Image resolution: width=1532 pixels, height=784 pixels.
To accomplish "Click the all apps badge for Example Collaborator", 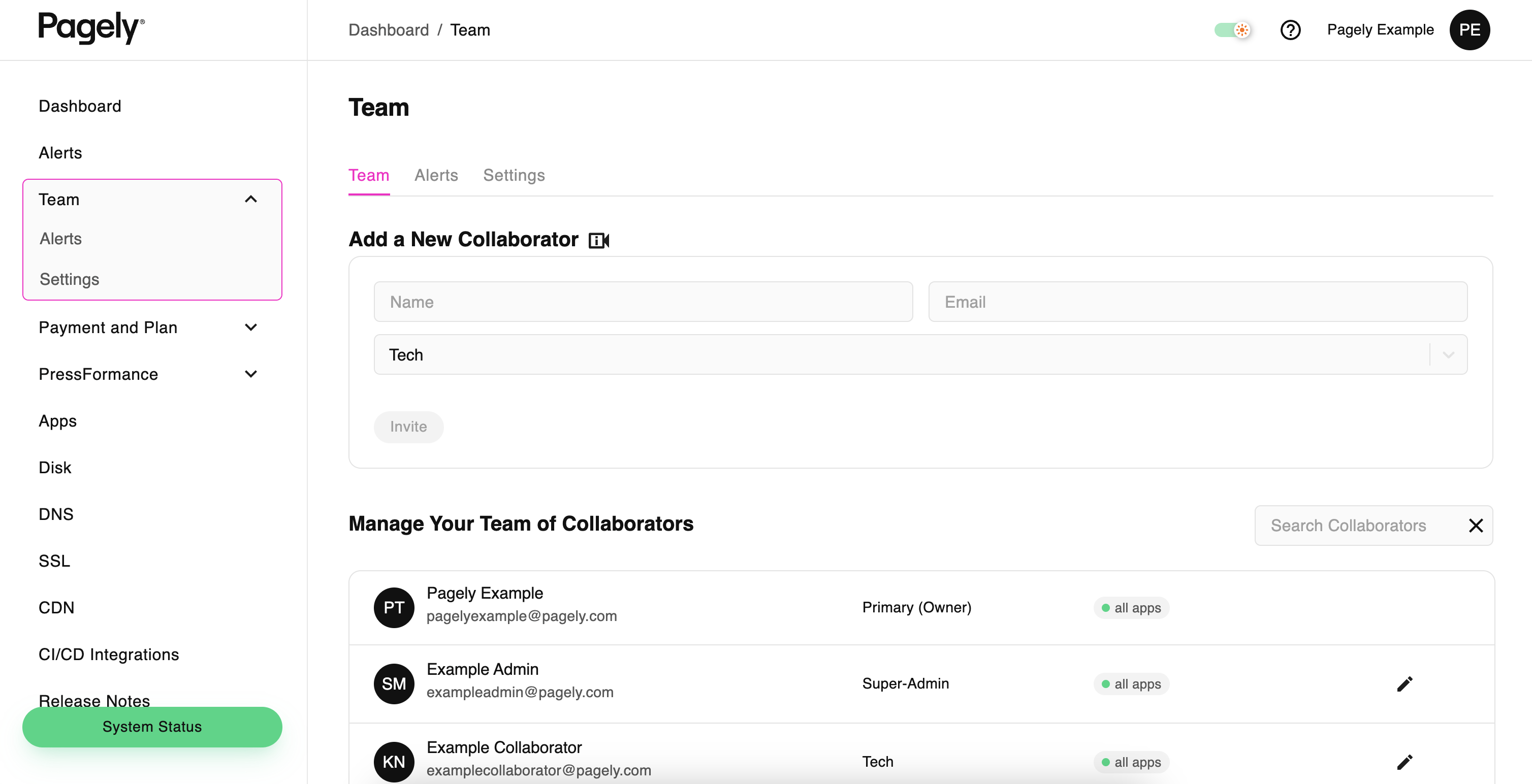I will tap(1131, 762).
